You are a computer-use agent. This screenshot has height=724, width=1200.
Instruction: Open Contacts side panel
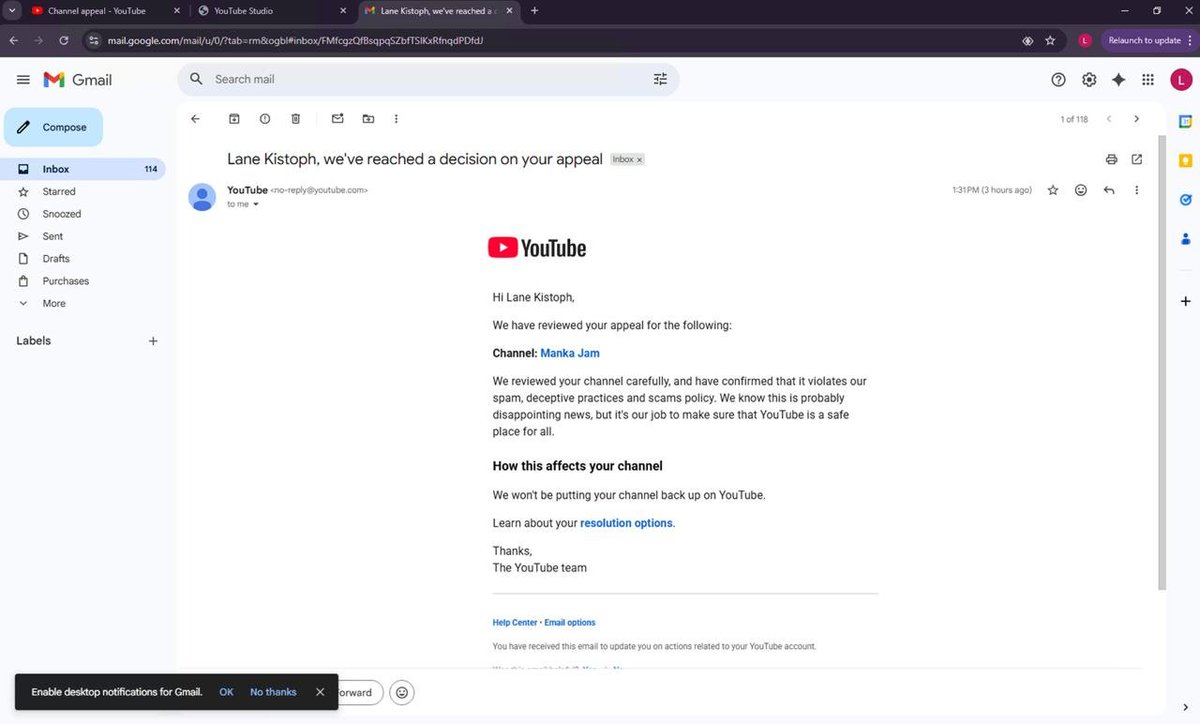pyautogui.click(x=1185, y=238)
